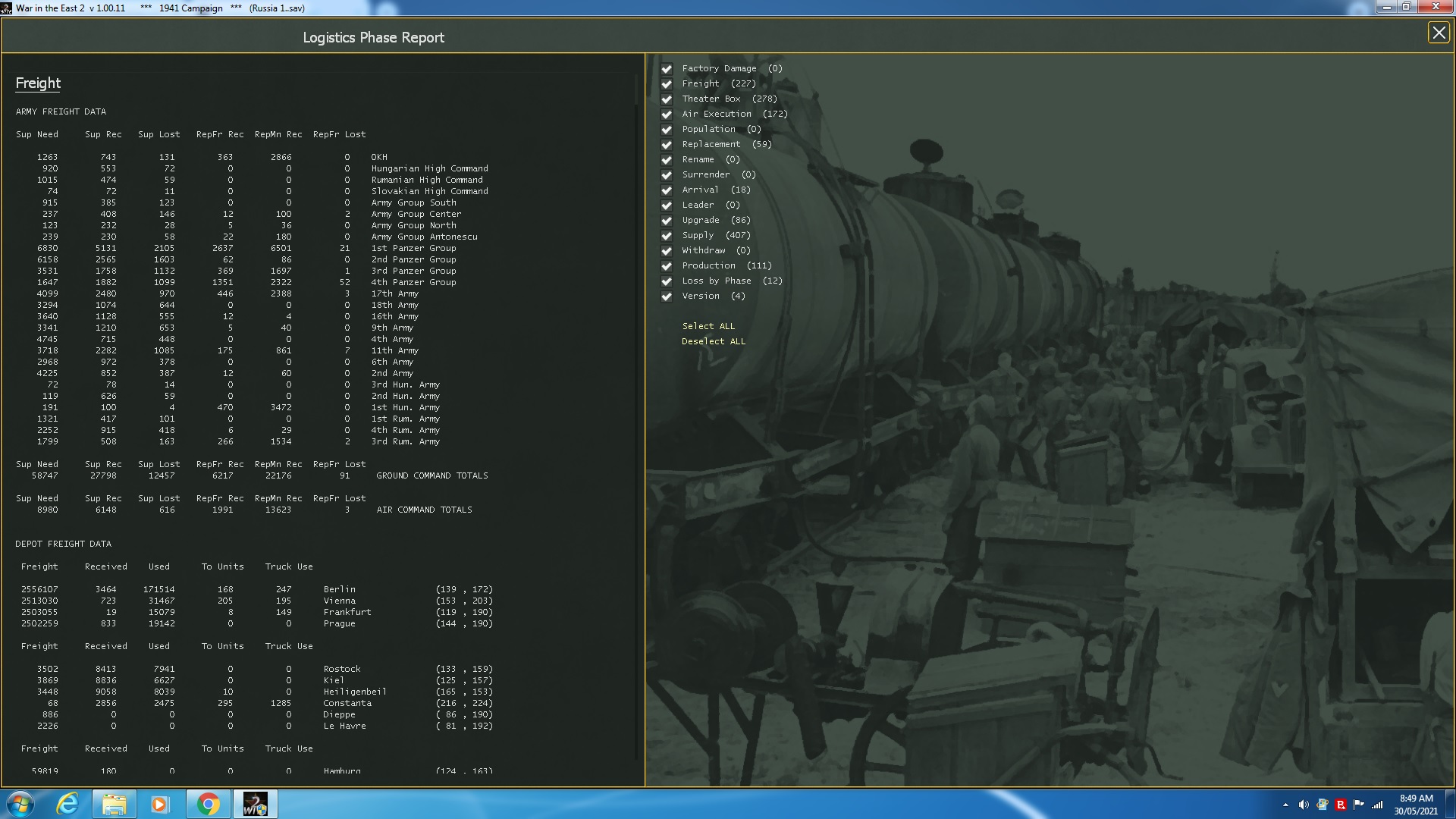Toggle the Production (111) checkbox
The width and height of the screenshot is (1456, 819).
pos(667,266)
